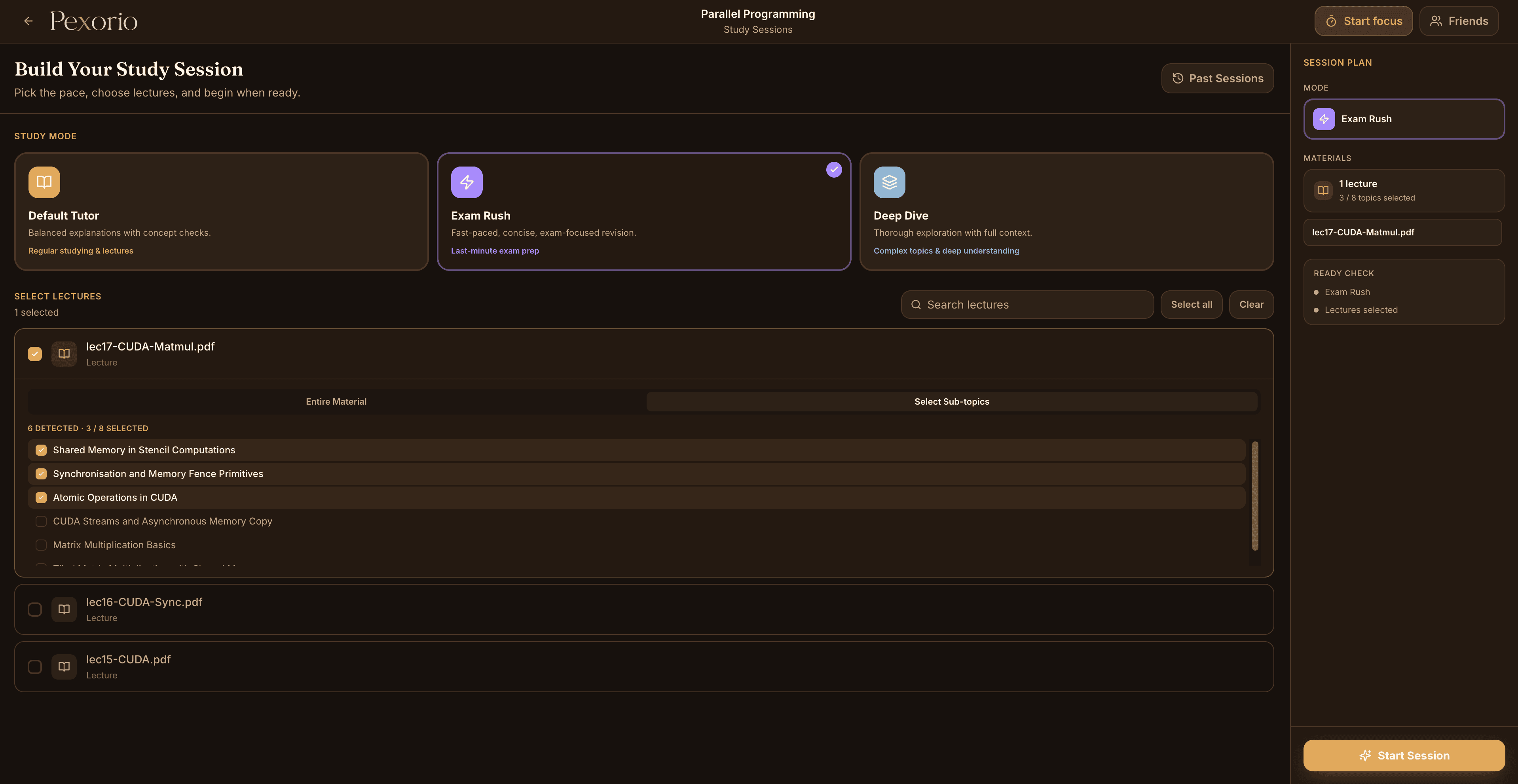Click the people icon on Friends
Image resolution: width=1518 pixels, height=784 pixels.
[1436, 21]
